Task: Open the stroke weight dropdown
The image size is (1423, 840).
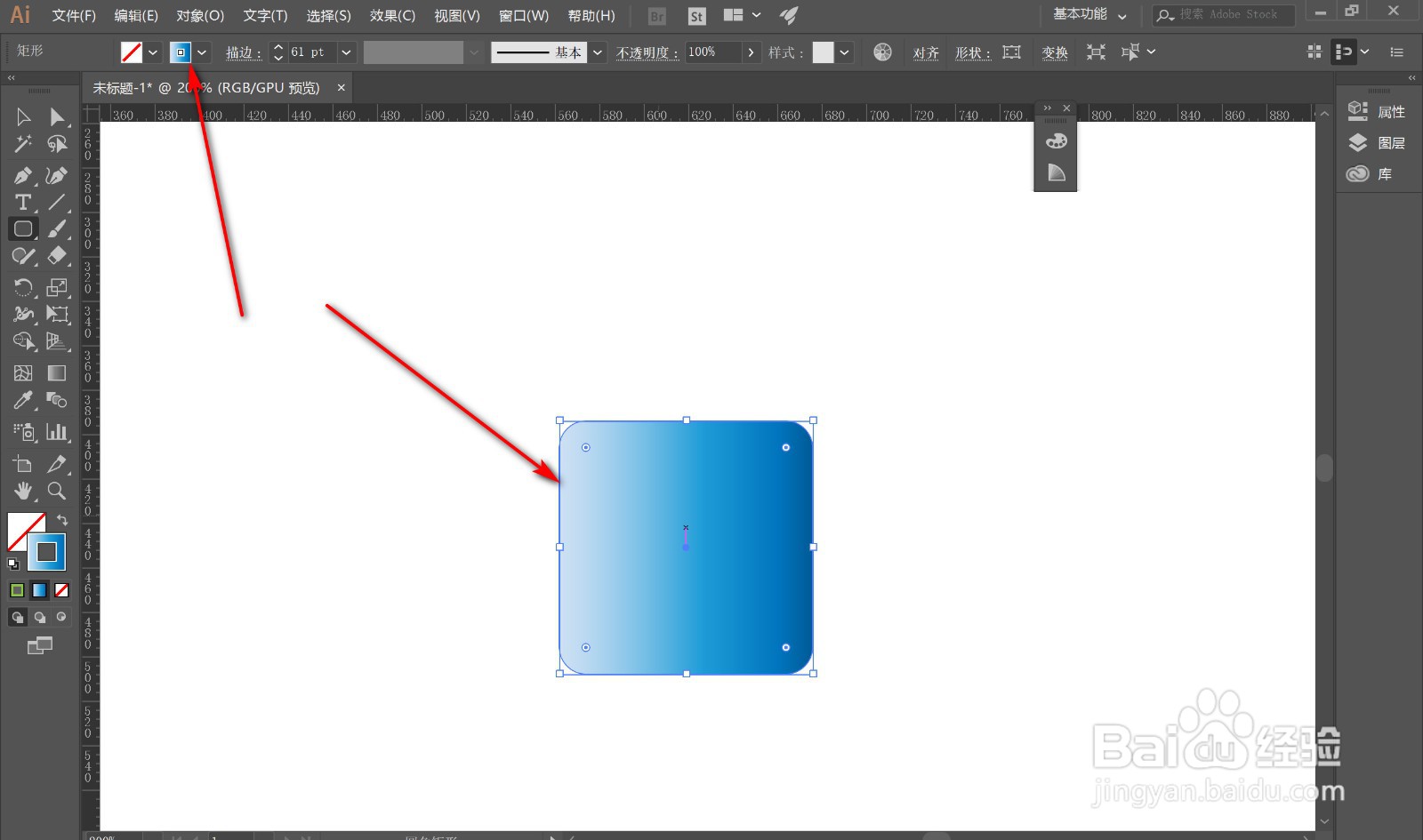Action: (x=347, y=52)
